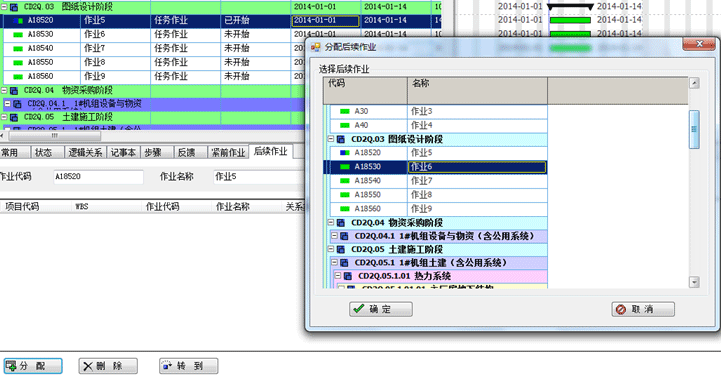Image resolution: width=721 pixels, height=383 pixels.
Task: Click the A18540 icon in the main table
Action: click(x=18, y=48)
